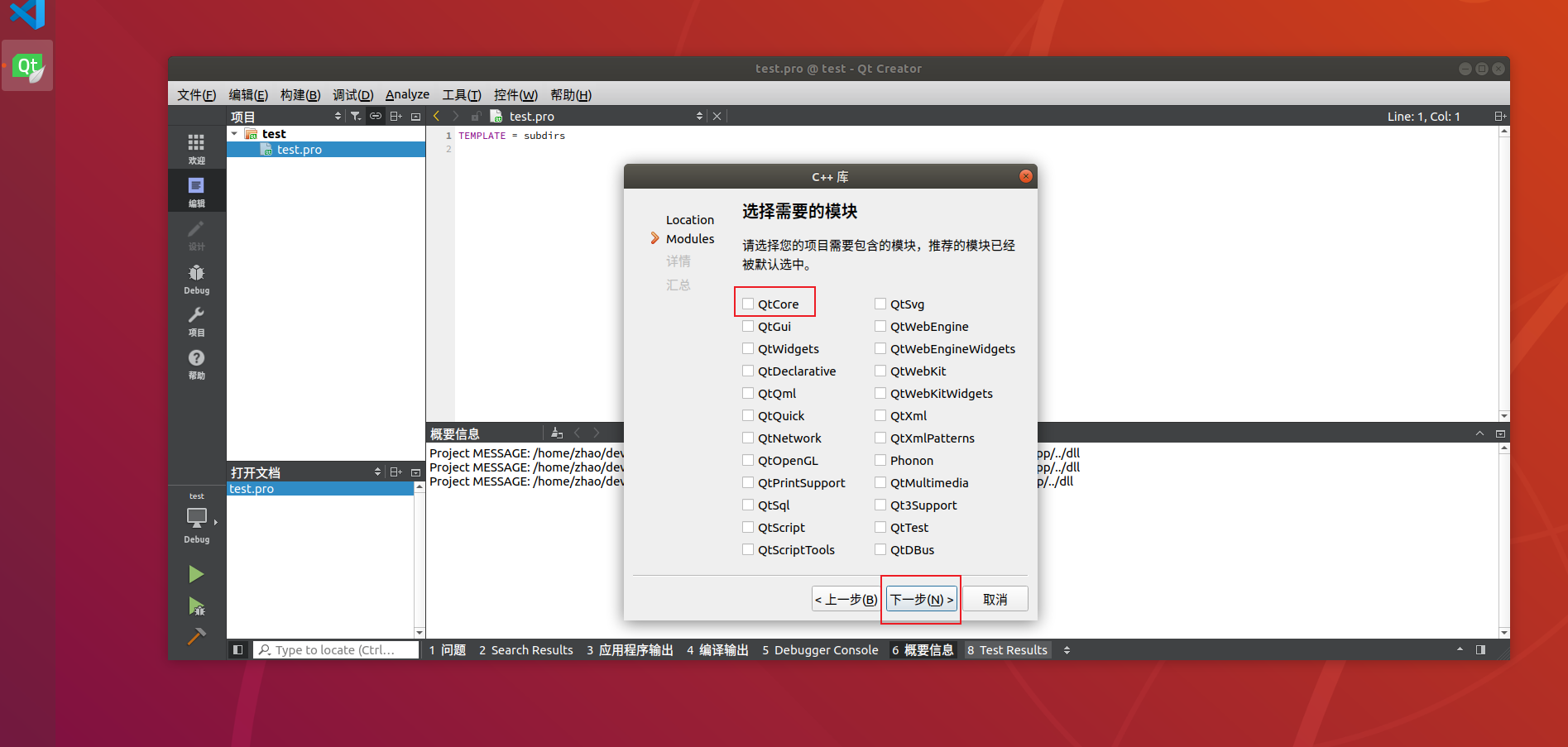1568x747 pixels.
Task: Open the 欢迎 (Welcome) mode in the sidebar
Action: pyautogui.click(x=196, y=149)
